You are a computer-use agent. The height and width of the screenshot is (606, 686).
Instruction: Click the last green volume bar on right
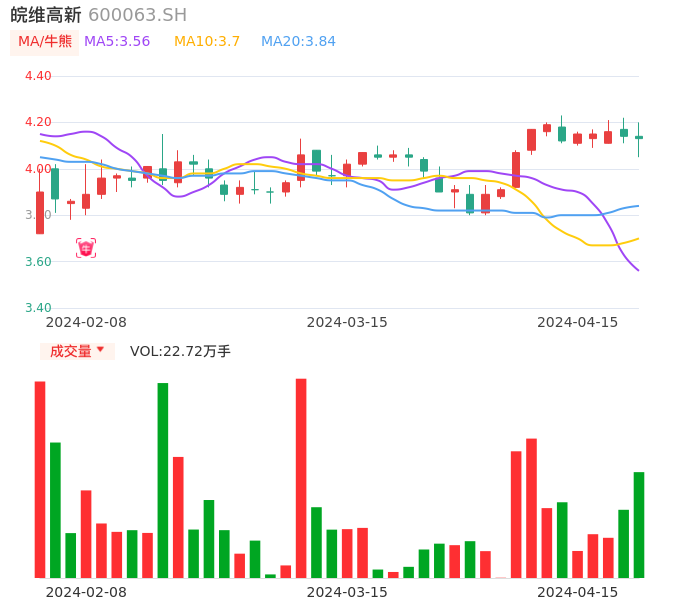[638, 524]
